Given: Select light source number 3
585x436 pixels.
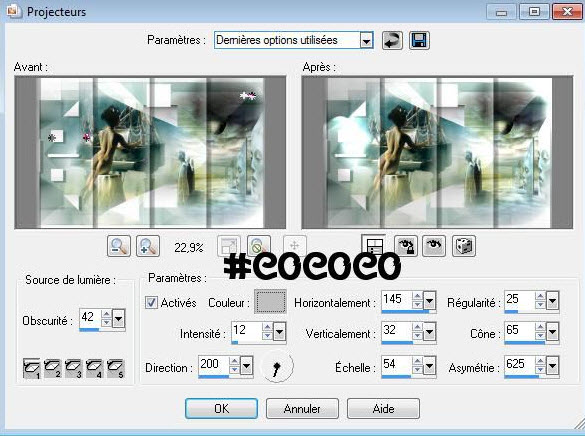Looking at the screenshot, I should [x=73, y=368].
